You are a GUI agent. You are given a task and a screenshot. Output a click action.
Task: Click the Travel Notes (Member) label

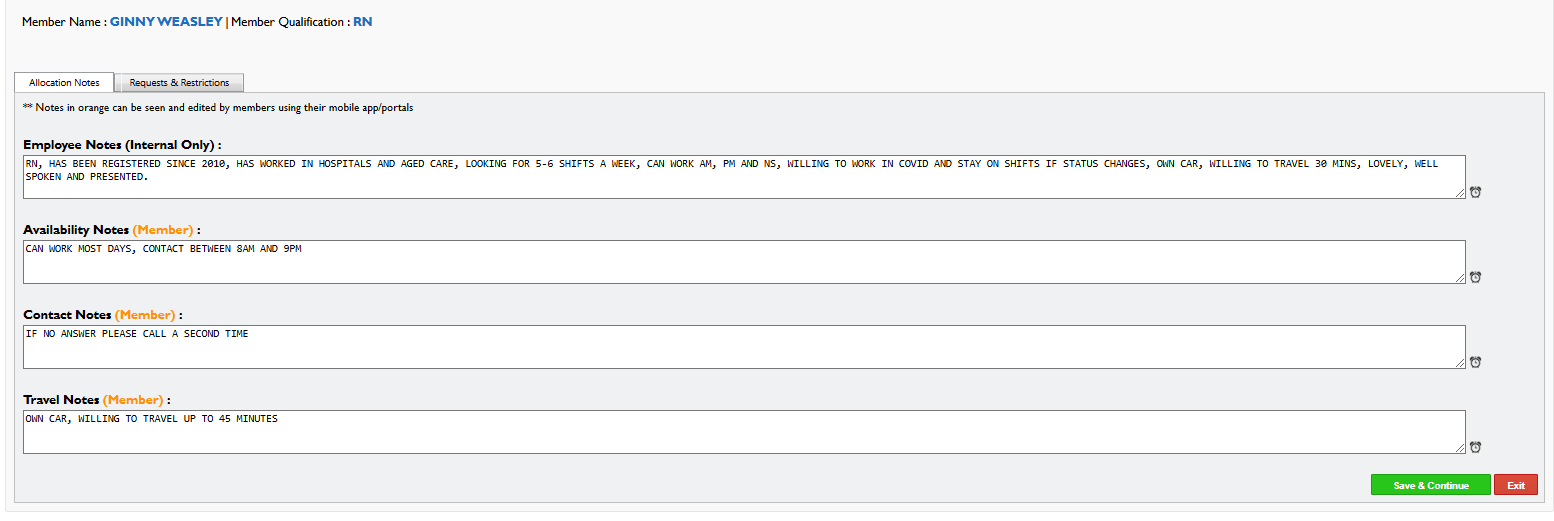(x=97, y=400)
